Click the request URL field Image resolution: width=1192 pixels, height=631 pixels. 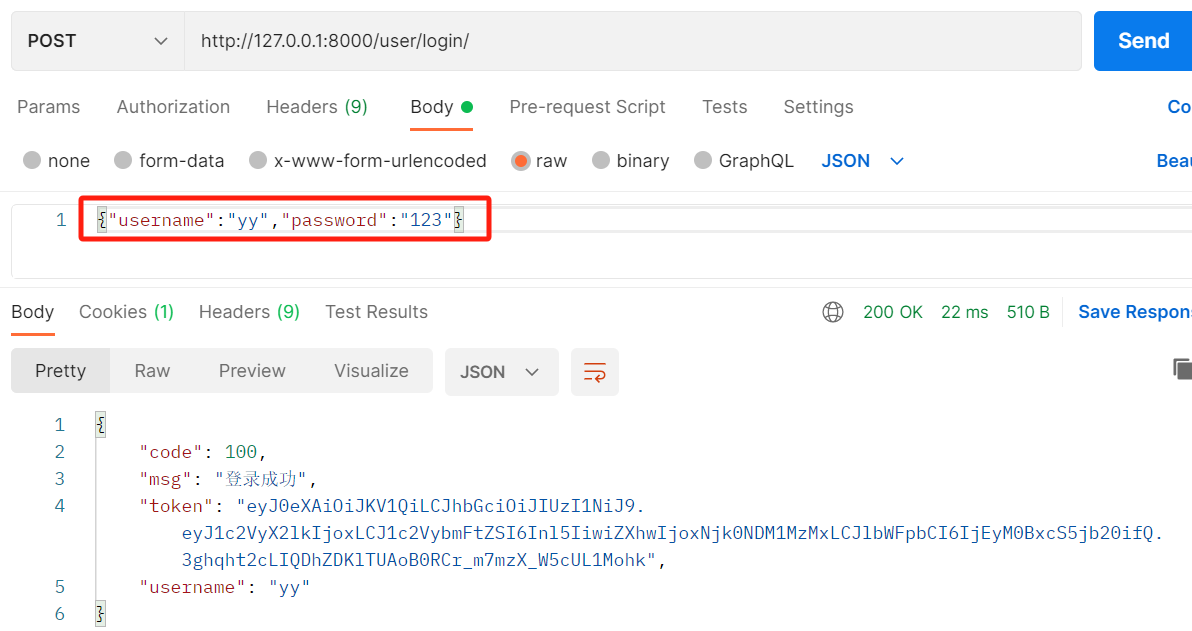click(632, 41)
